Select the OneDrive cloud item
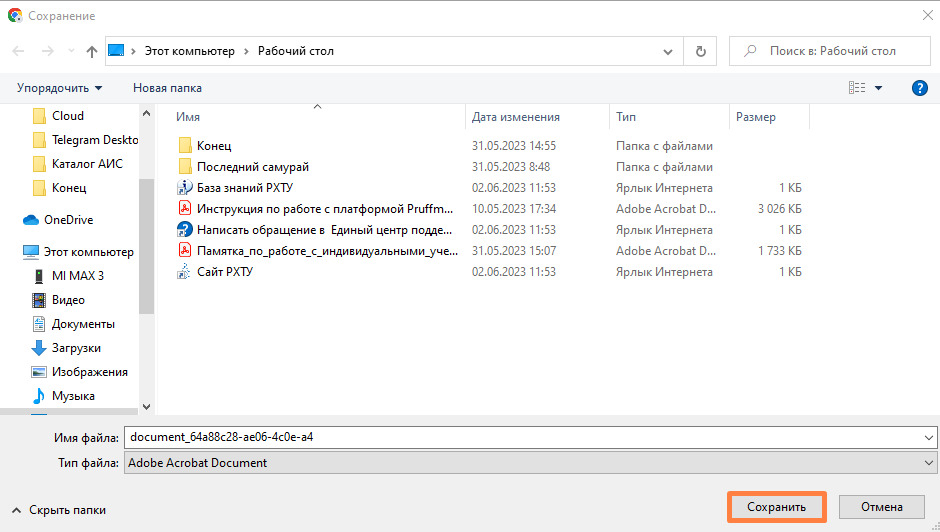Image resolution: width=940 pixels, height=532 pixels. pos(68,220)
